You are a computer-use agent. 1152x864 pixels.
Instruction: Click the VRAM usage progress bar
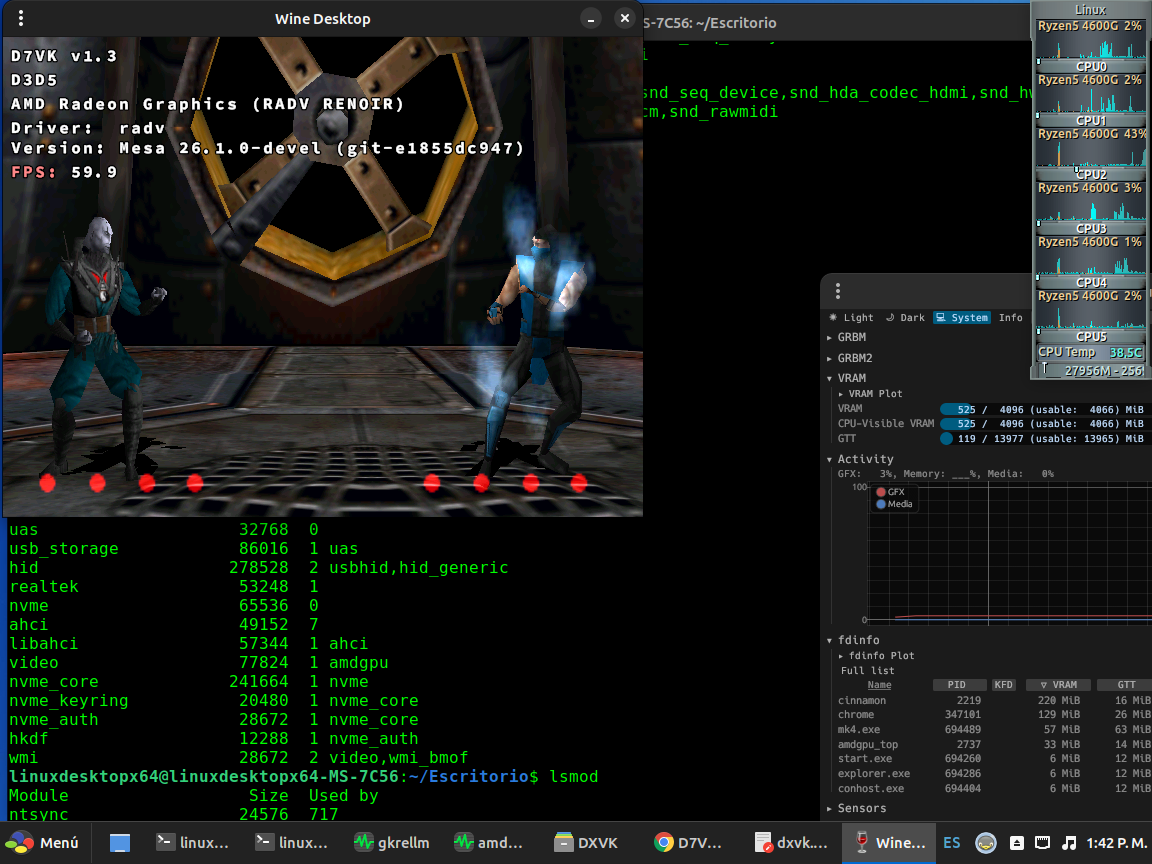click(1043, 409)
